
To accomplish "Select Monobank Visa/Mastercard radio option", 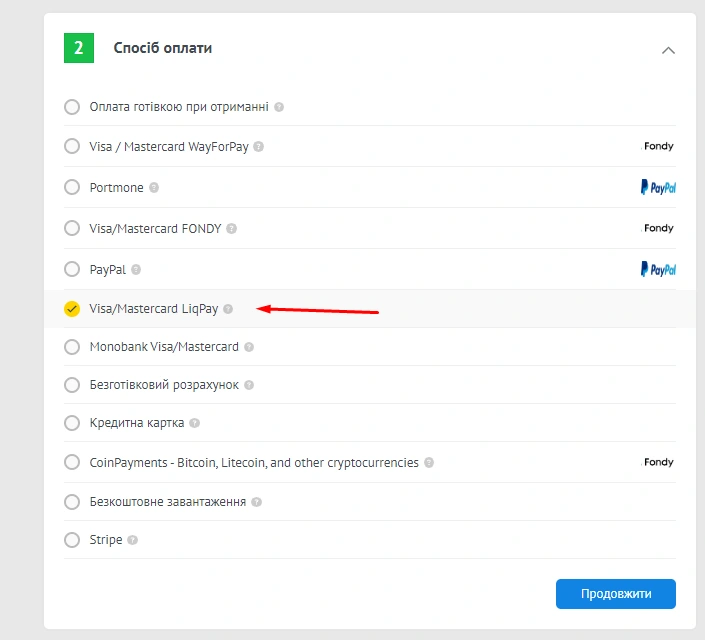I will tap(72, 347).
